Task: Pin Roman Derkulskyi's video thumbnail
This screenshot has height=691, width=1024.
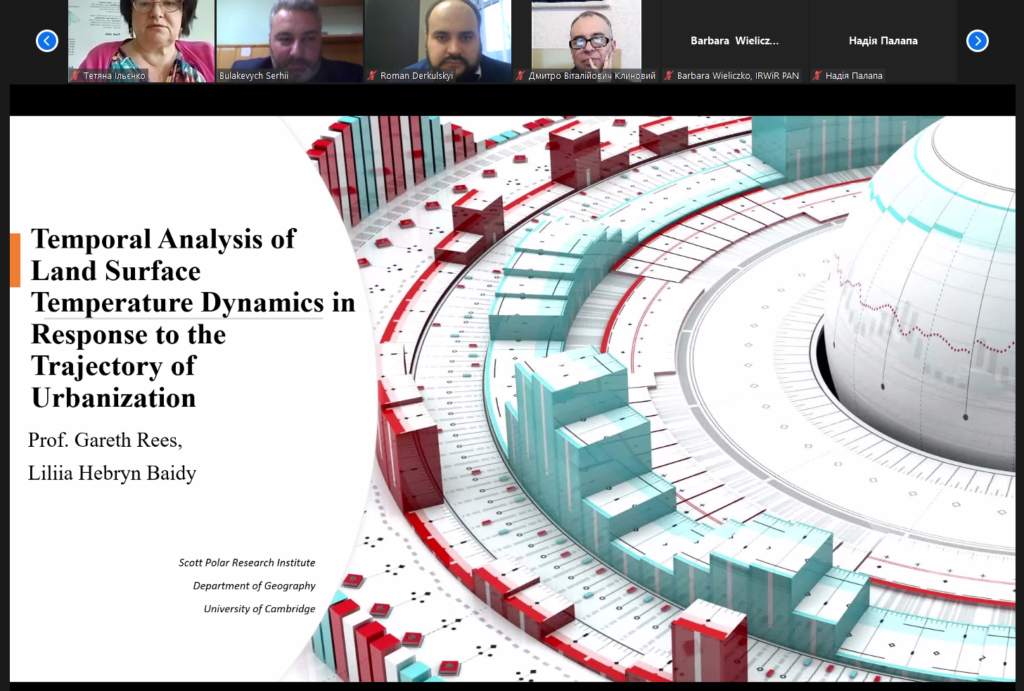Action: click(437, 38)
